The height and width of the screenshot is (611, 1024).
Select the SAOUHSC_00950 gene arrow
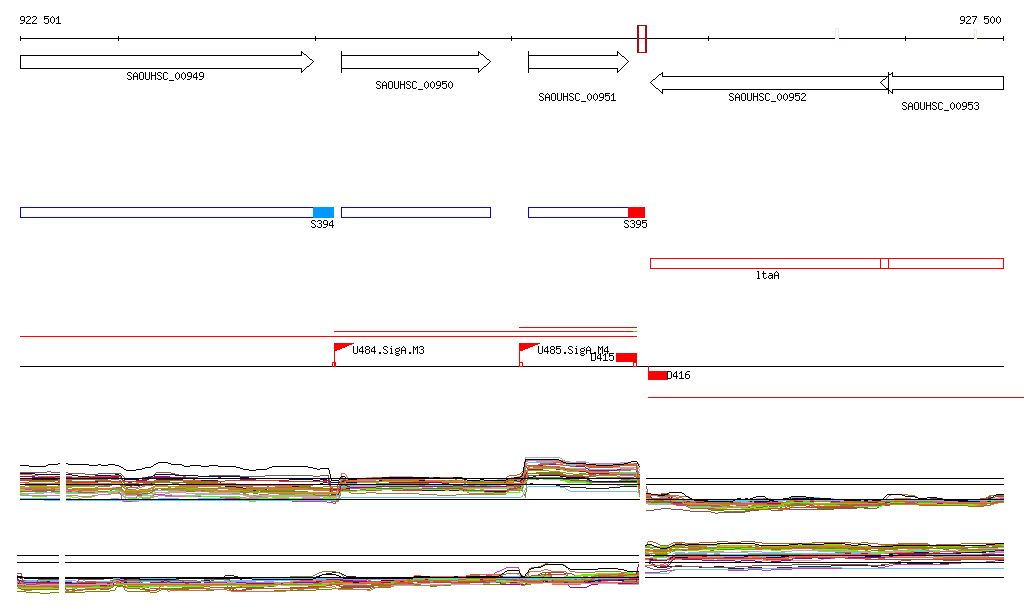416,62
